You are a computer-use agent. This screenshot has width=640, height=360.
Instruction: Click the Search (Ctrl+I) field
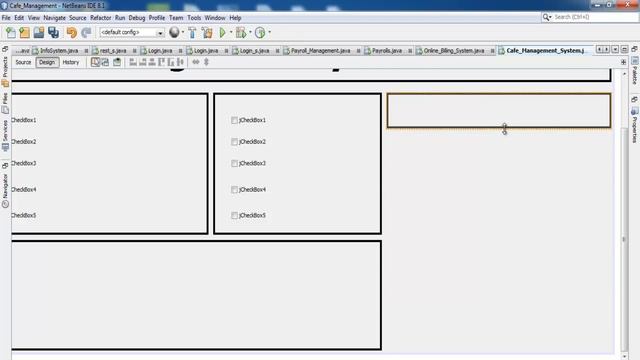coord(589,17)
